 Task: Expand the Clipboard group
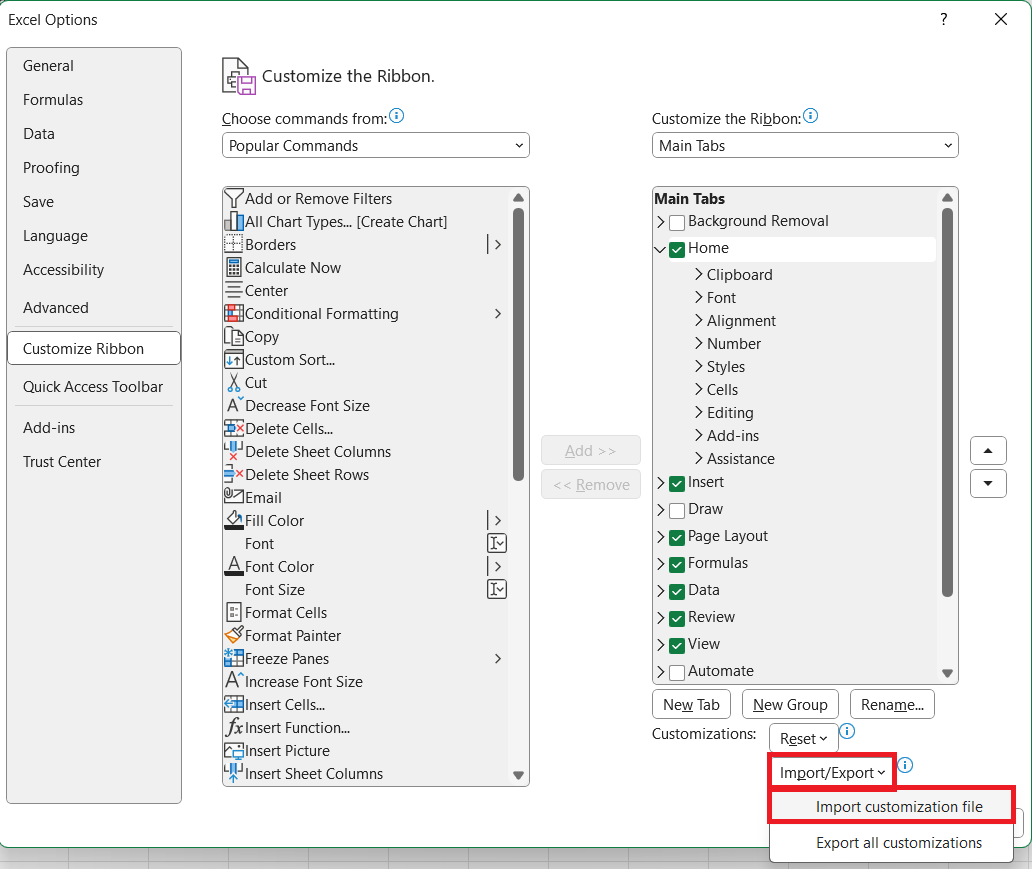click(699, 274)
